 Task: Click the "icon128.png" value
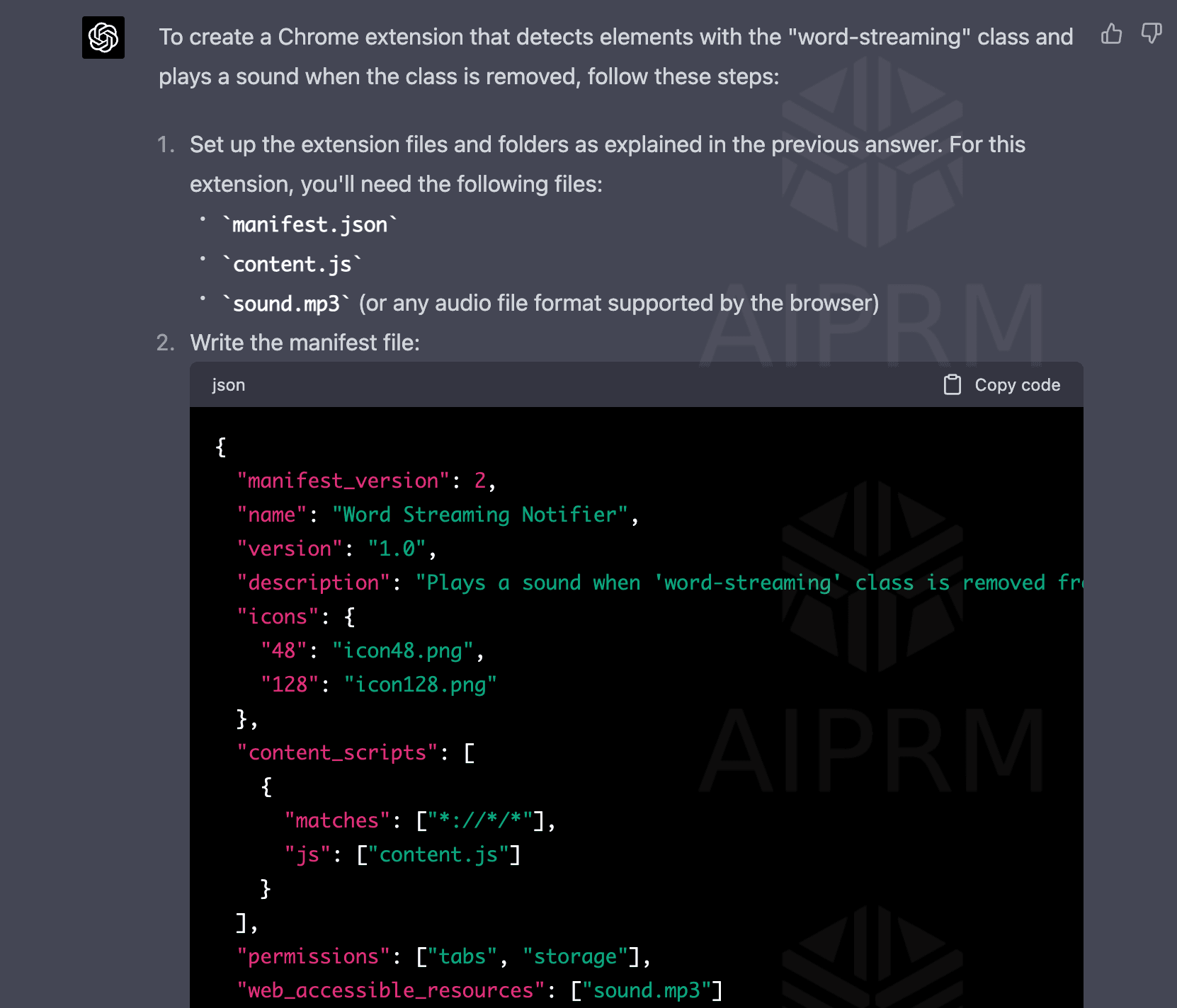click(421, 685)
